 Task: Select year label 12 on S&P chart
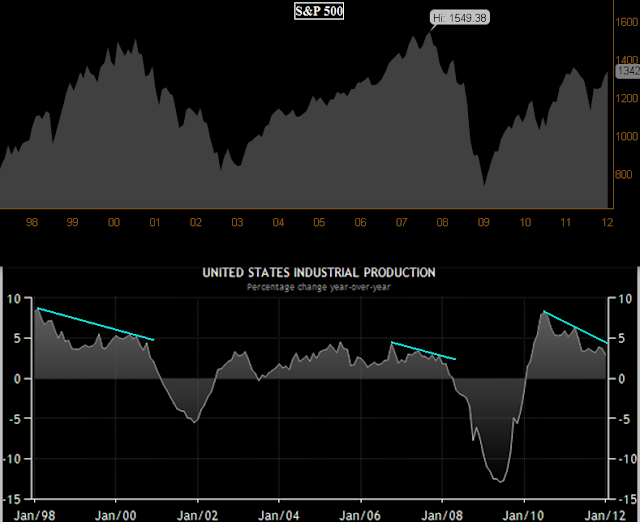607,222
